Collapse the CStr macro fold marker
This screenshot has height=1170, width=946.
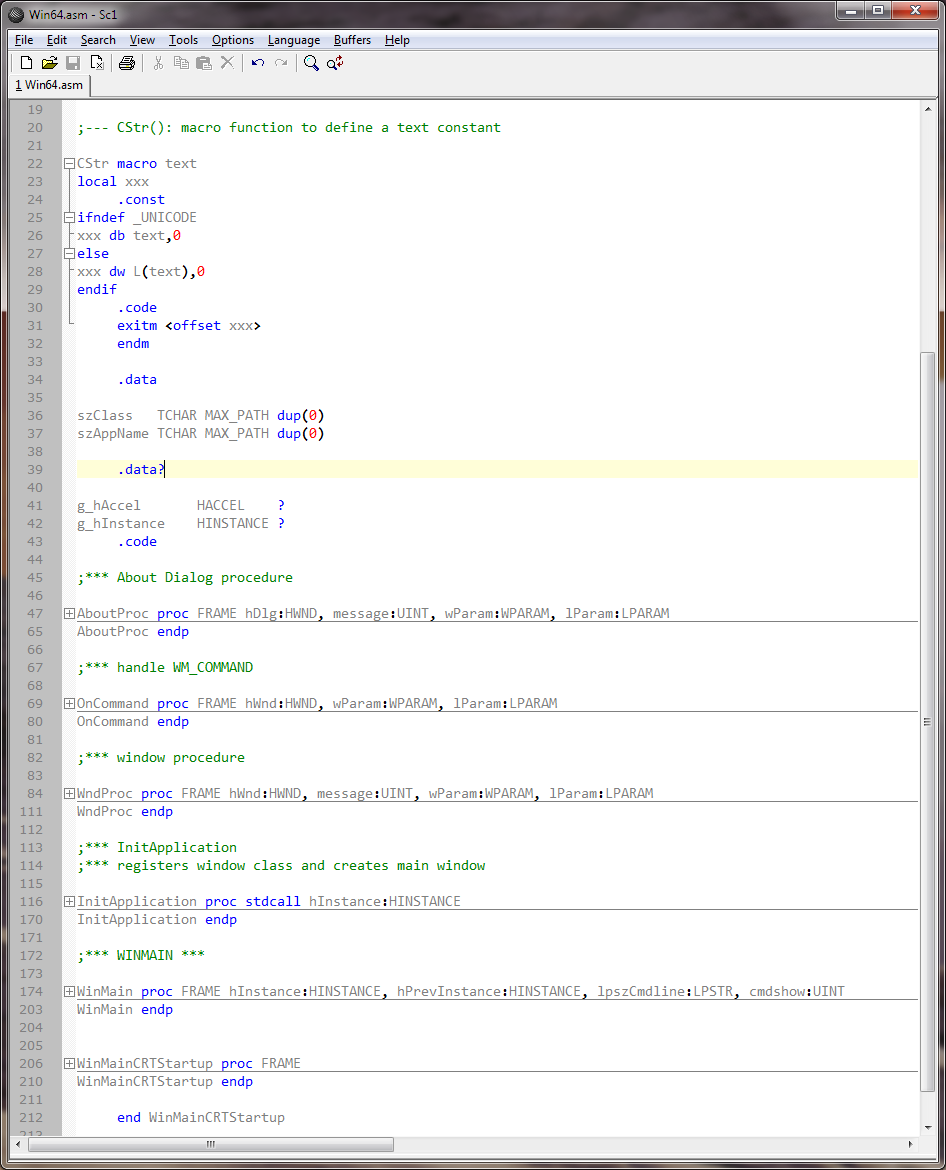pos(68,164)
